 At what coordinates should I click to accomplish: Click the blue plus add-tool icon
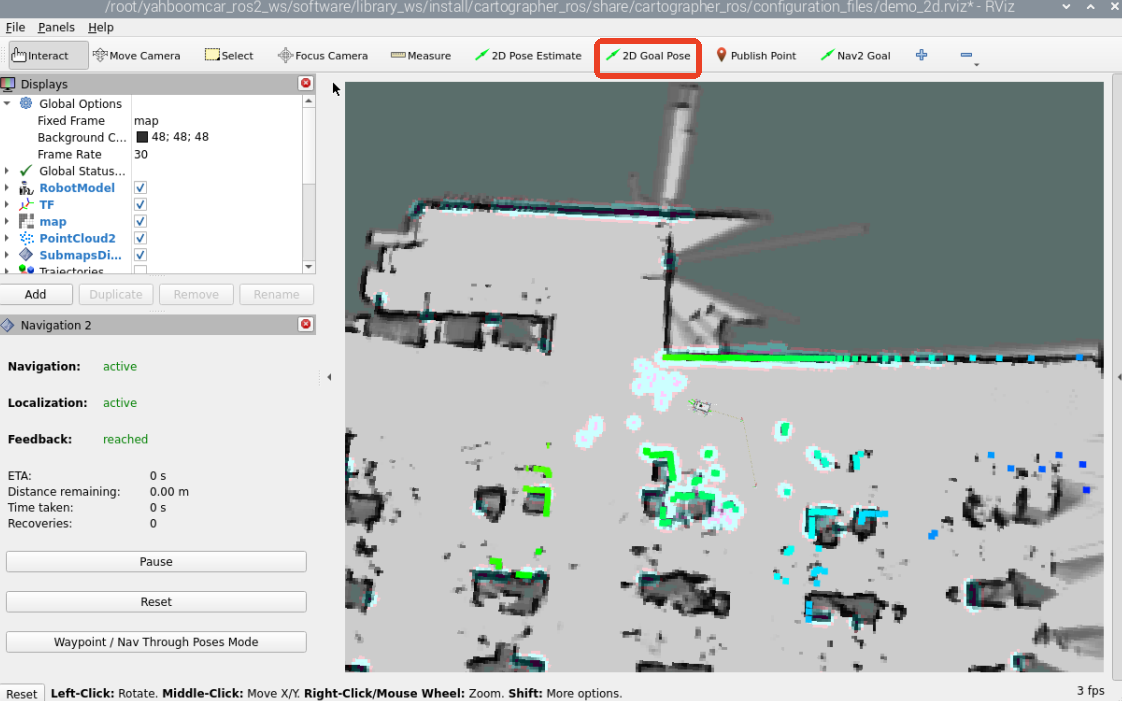(x=922, y=55)
